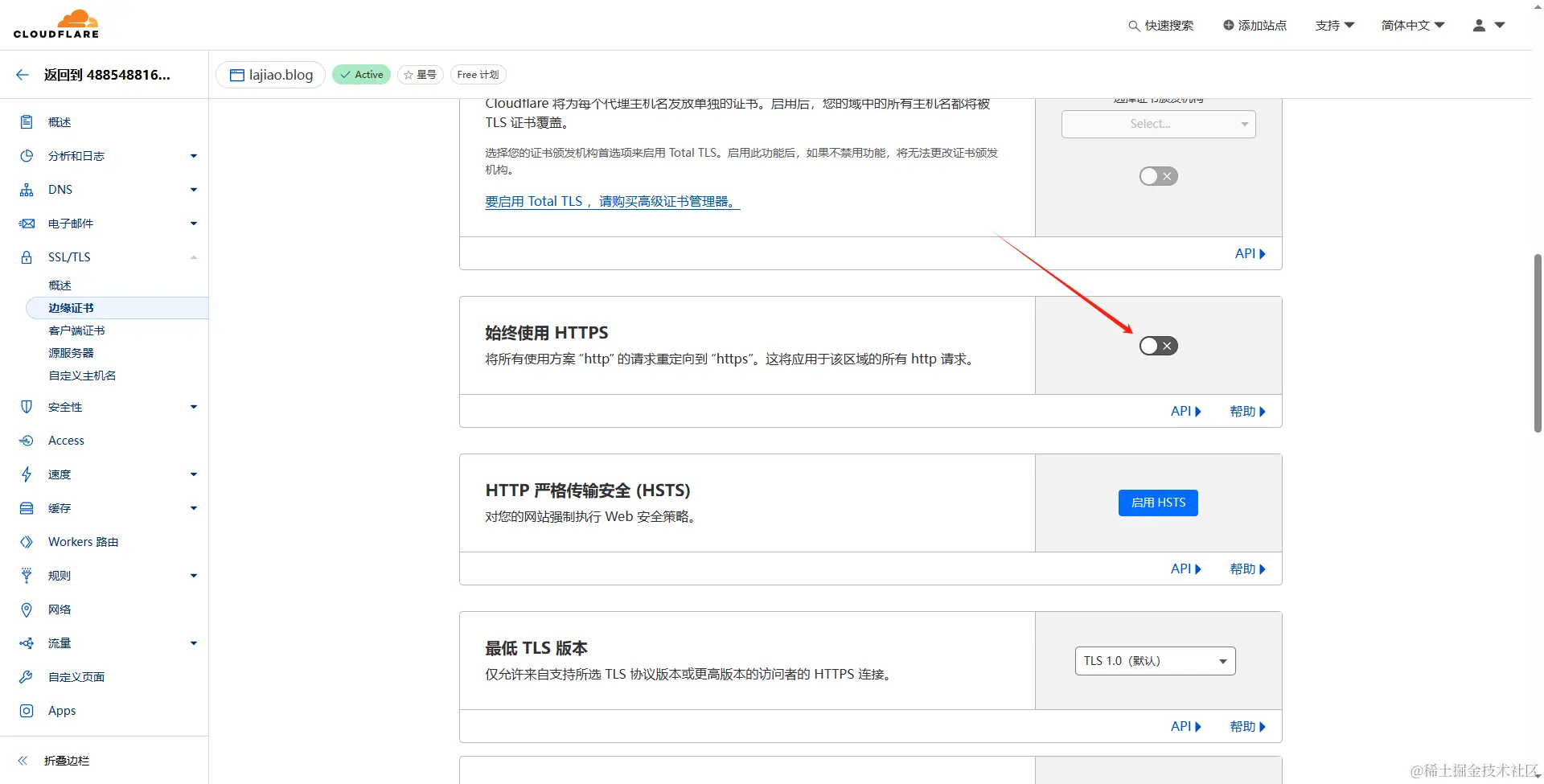
Task: Click the 启用 HSTS button
Action: click(x=1158, y=503)
